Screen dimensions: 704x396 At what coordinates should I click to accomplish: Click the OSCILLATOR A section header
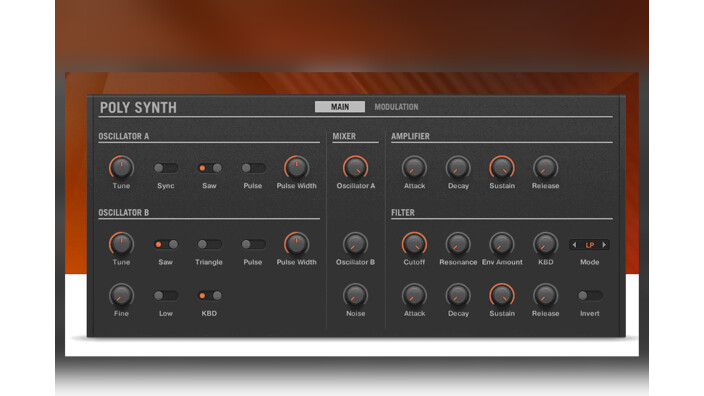pos(123,136)
